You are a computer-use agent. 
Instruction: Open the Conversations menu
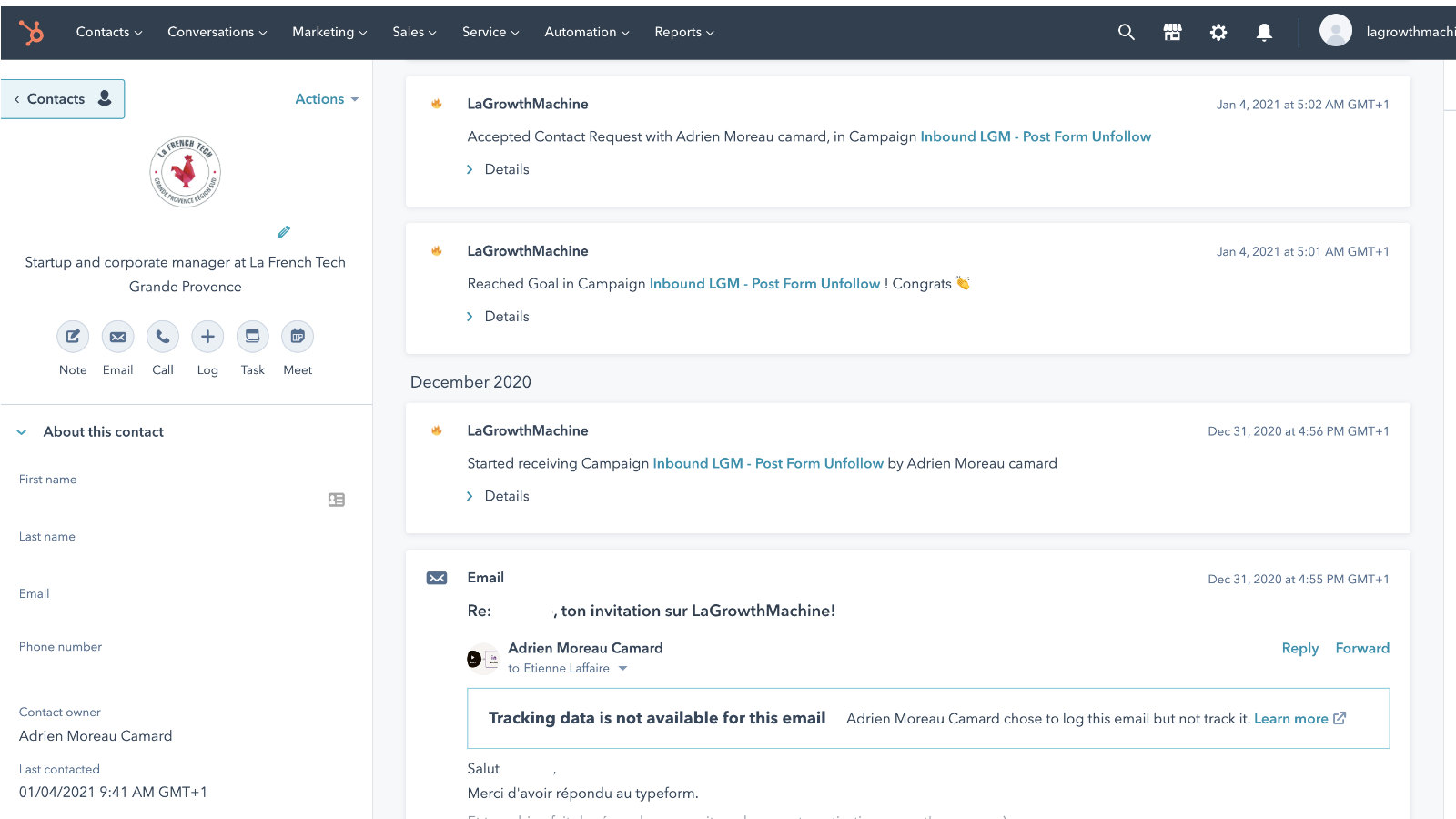[216, 32]
